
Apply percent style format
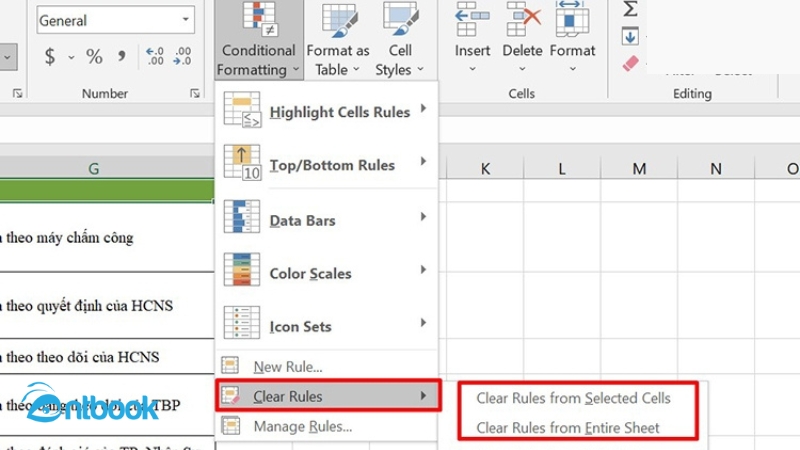94,56
